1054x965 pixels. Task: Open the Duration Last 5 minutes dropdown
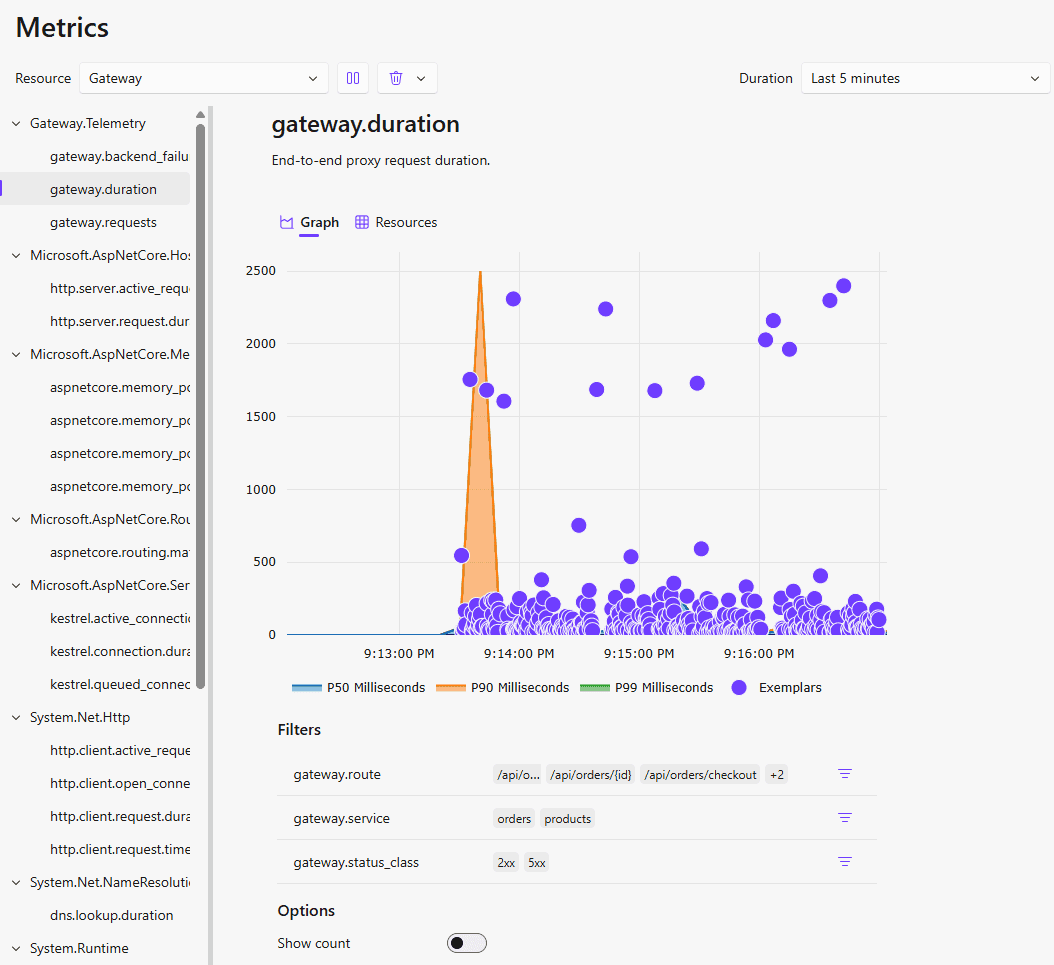tap(926, 78)
